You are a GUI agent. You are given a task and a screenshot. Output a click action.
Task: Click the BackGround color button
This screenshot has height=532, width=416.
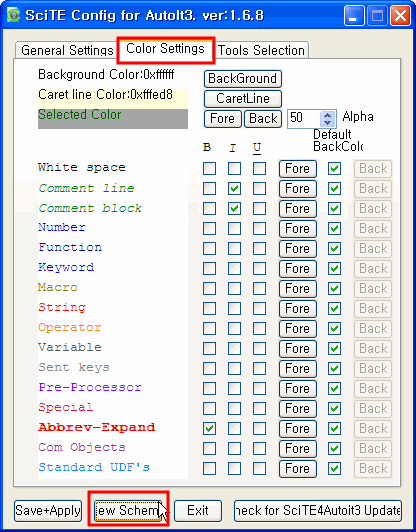point(243,78)
